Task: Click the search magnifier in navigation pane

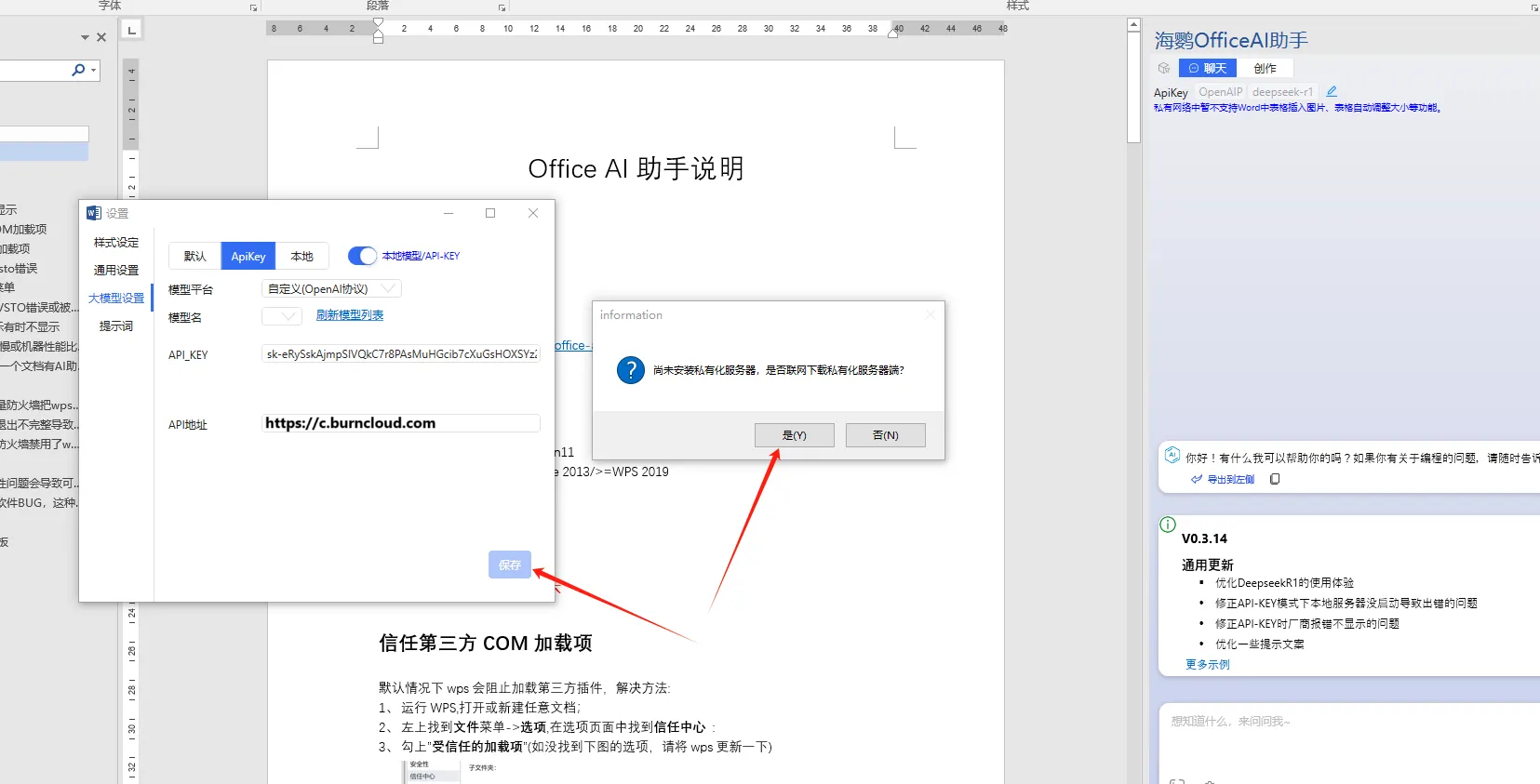Action: click(78, 70)
